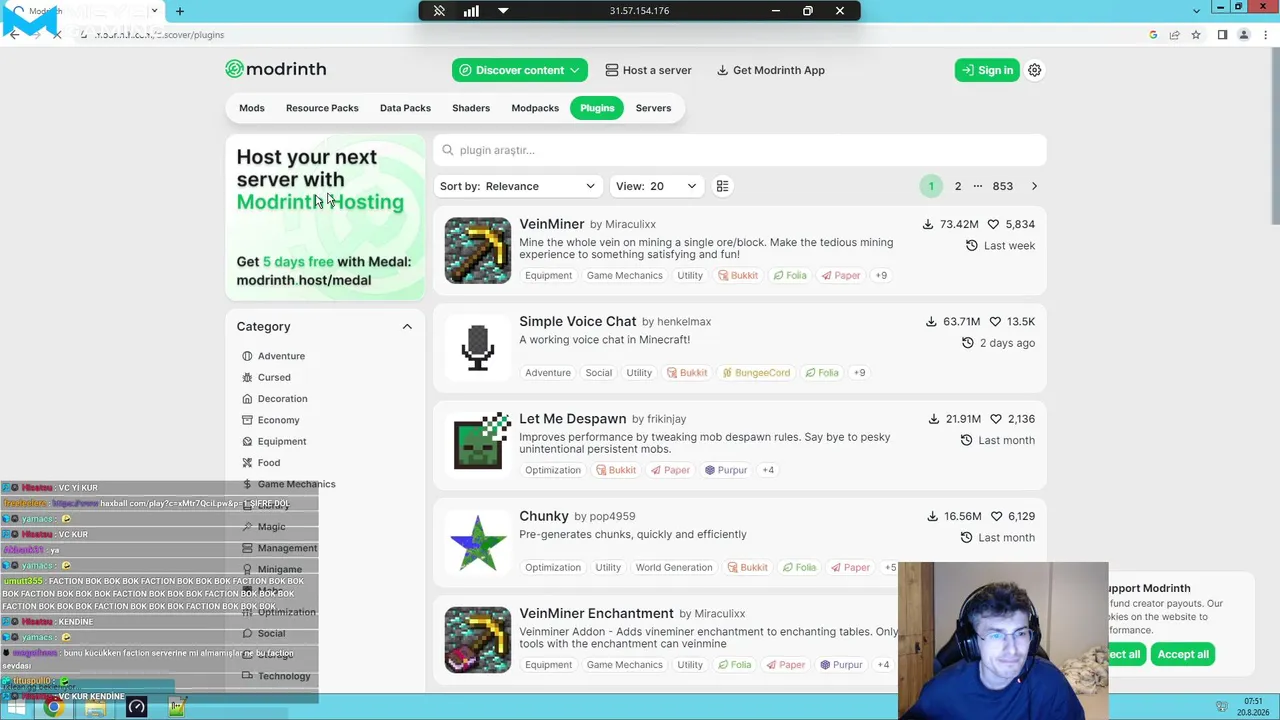The width and height of the screenshot is (1280, 720).
Task: Open the Windows Start menu
Action: [x=15, y=708]
